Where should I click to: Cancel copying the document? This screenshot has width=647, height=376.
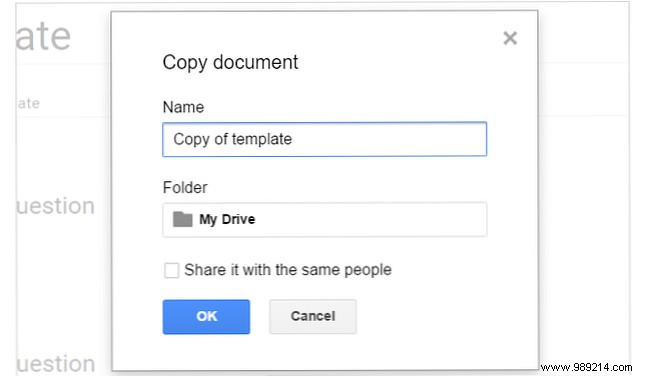coord(313,317)
